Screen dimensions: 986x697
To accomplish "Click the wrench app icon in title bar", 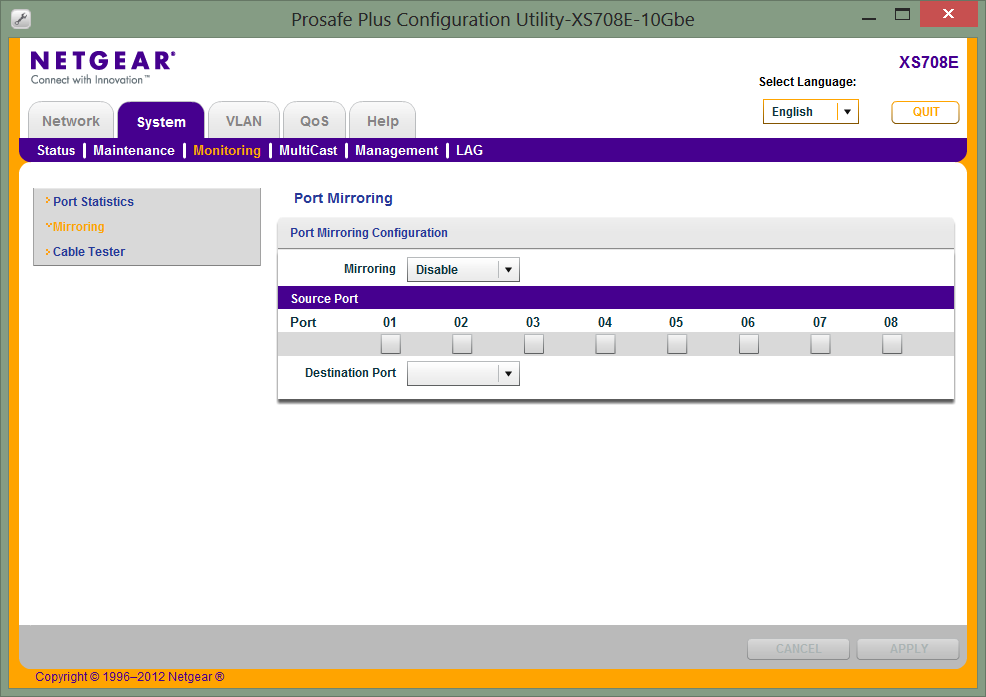I will (x=21, y=19).
